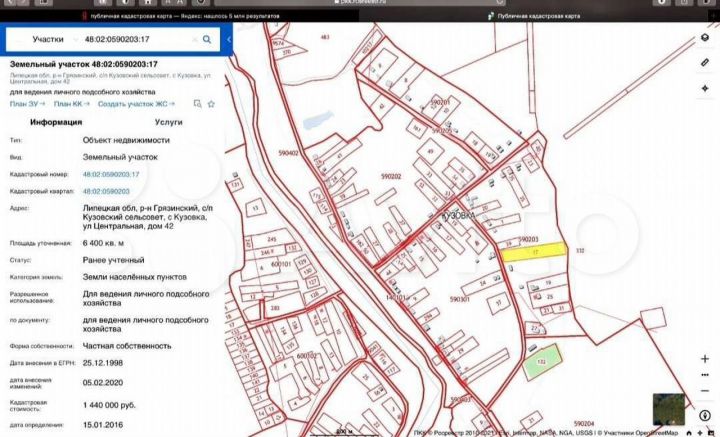
Task: Click the quarter label 590301
Action: [460, 299]
